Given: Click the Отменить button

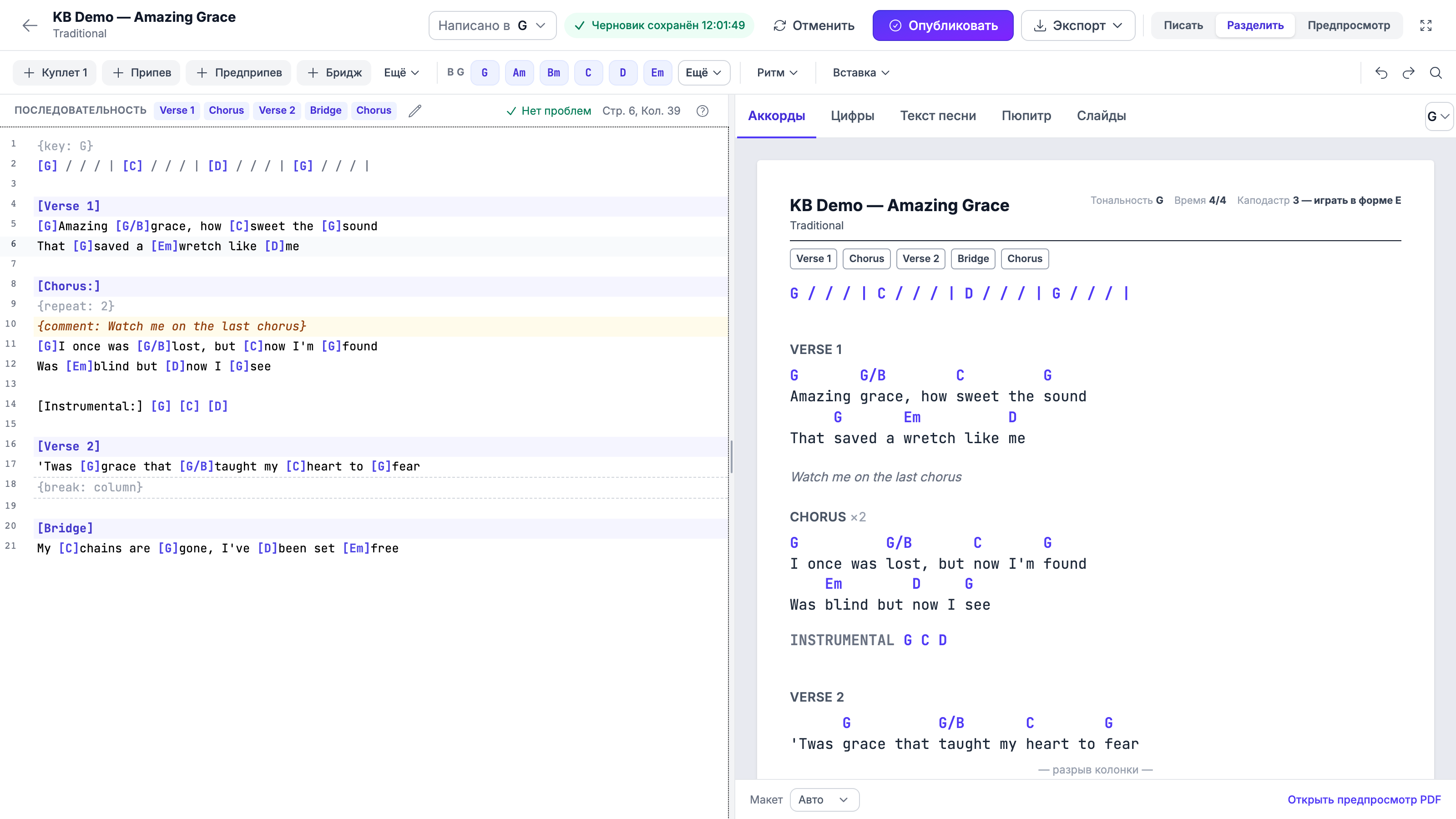Looking at the screenshot, I should pos(814,25).
